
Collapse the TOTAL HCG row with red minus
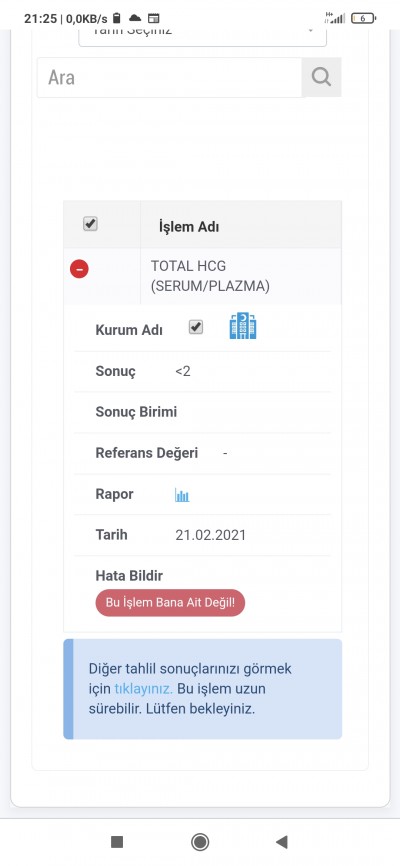(x=79, y=269)
